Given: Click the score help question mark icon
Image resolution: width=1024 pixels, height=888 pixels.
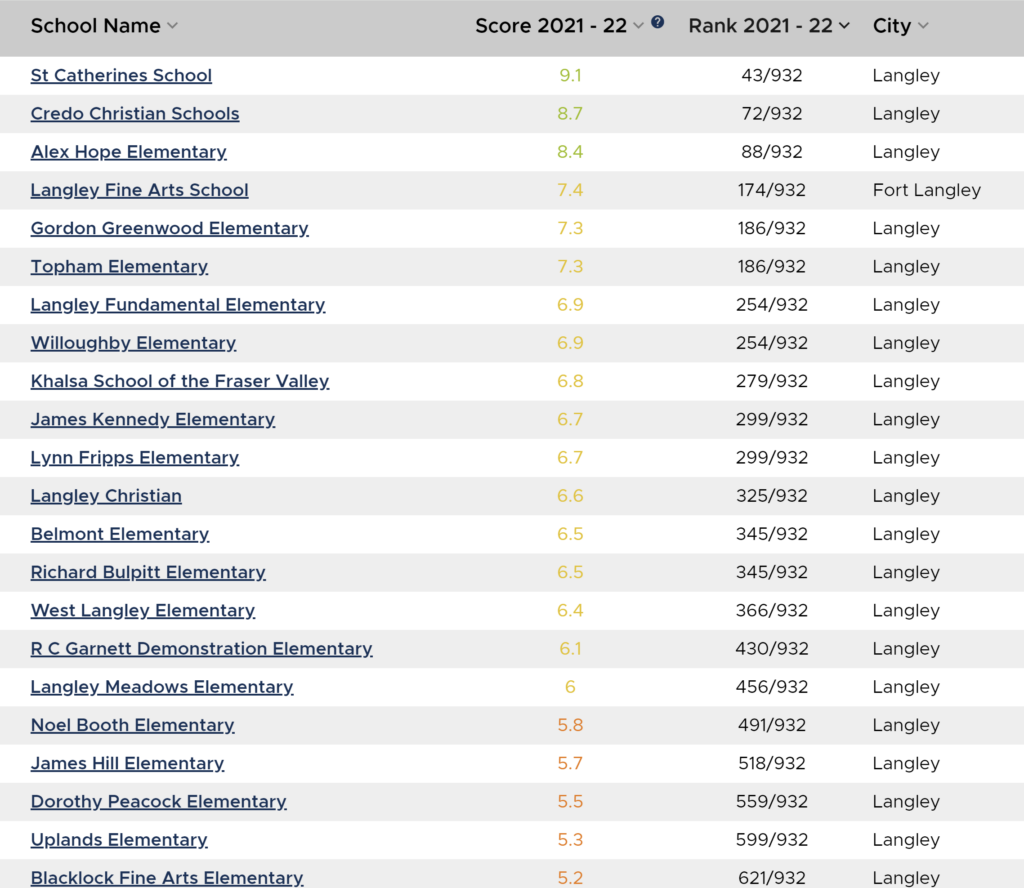Looking at the screenshot, I should [658, 22].
